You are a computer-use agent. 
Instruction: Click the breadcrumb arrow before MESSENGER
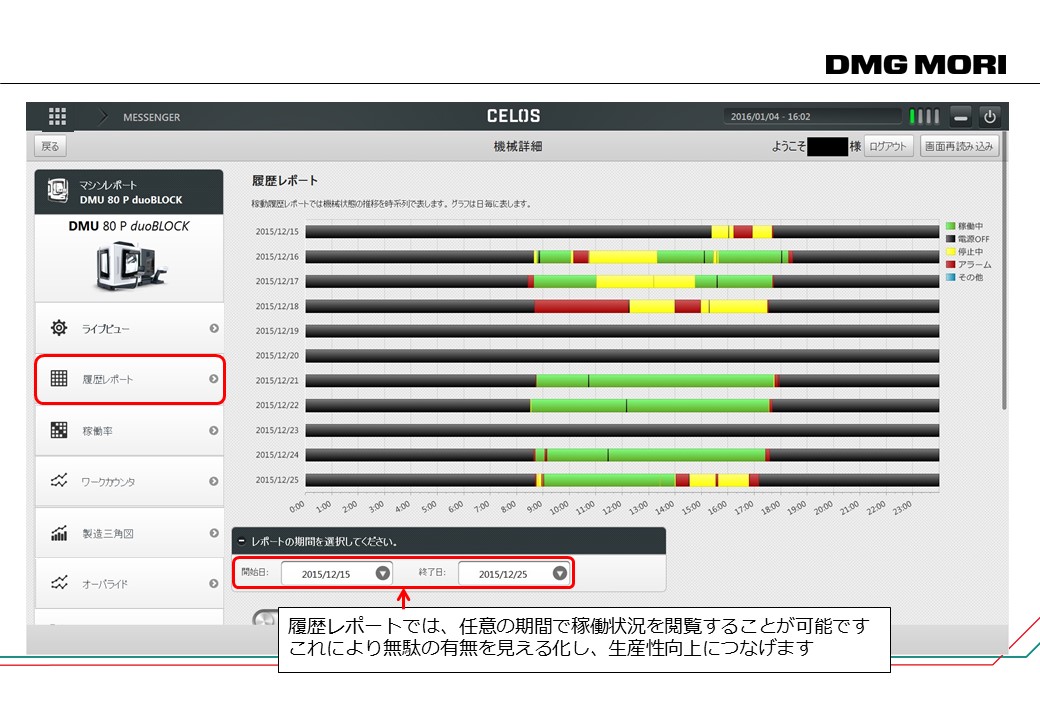[103, 117]
